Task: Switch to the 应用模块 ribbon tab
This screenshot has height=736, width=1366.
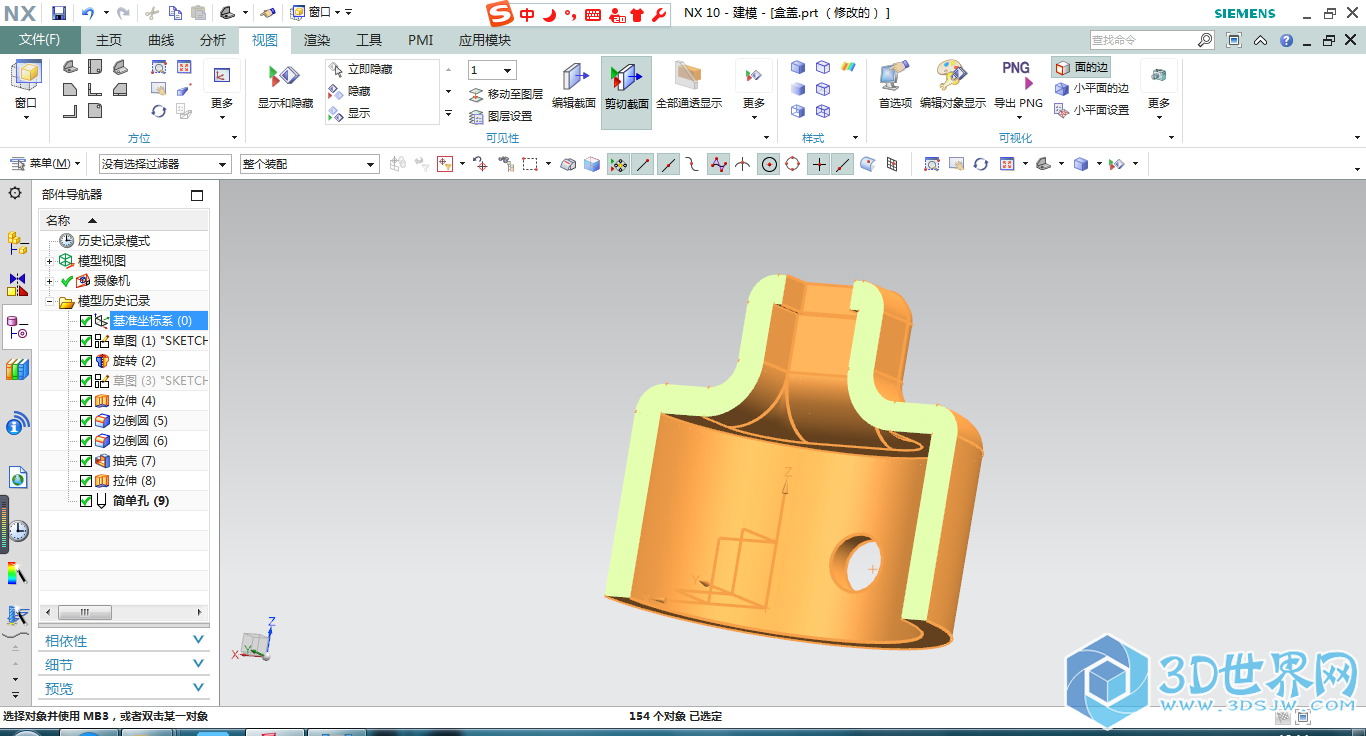Action: pyautogui.click(x=485, y=40)
